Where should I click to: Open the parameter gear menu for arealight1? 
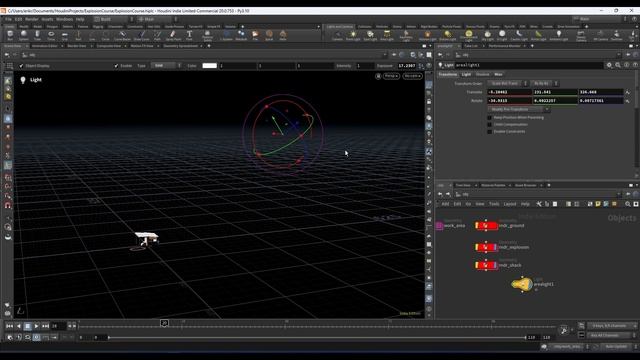click(x=609, y=65)
